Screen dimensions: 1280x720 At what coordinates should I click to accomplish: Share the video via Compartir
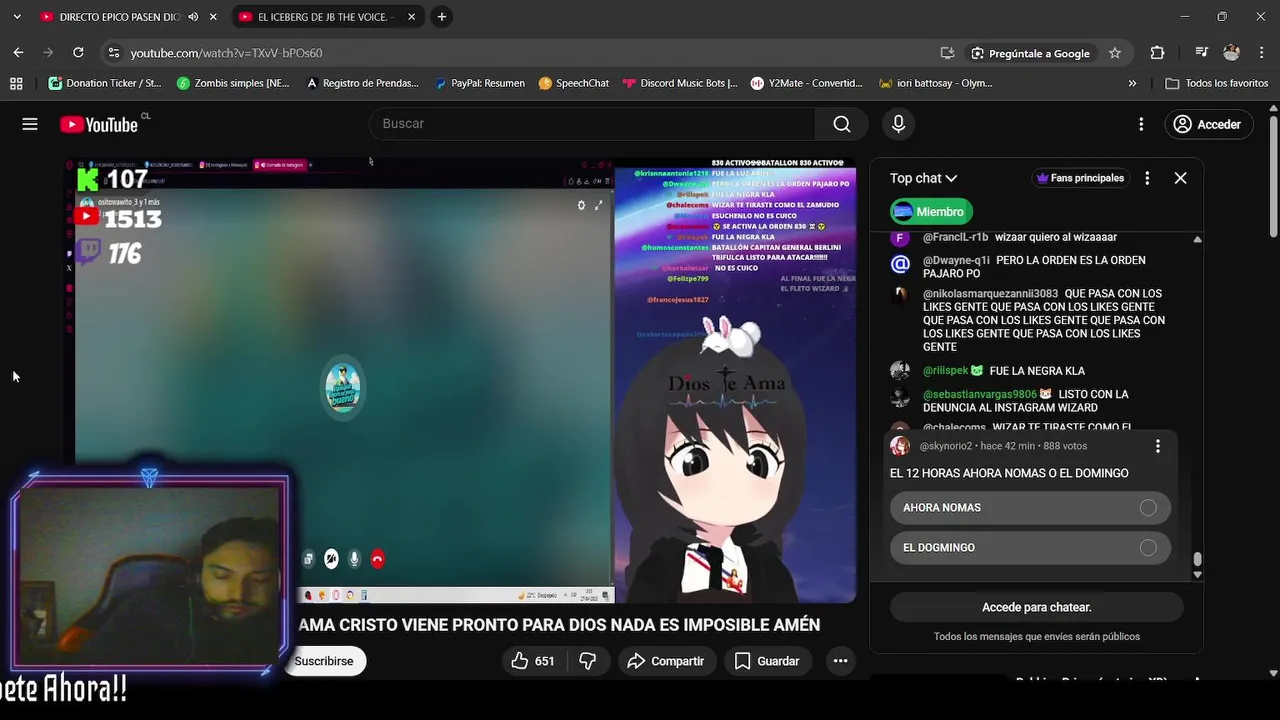[666, 661]
